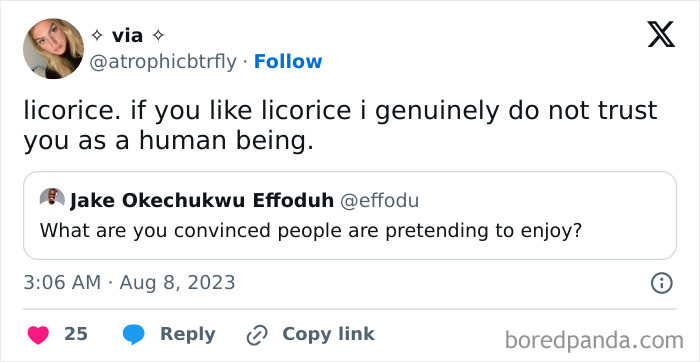This screenshot has height=362, width=700.
Task: Click the @effodu handle in quoted tweet
Action: coord(379,201)
